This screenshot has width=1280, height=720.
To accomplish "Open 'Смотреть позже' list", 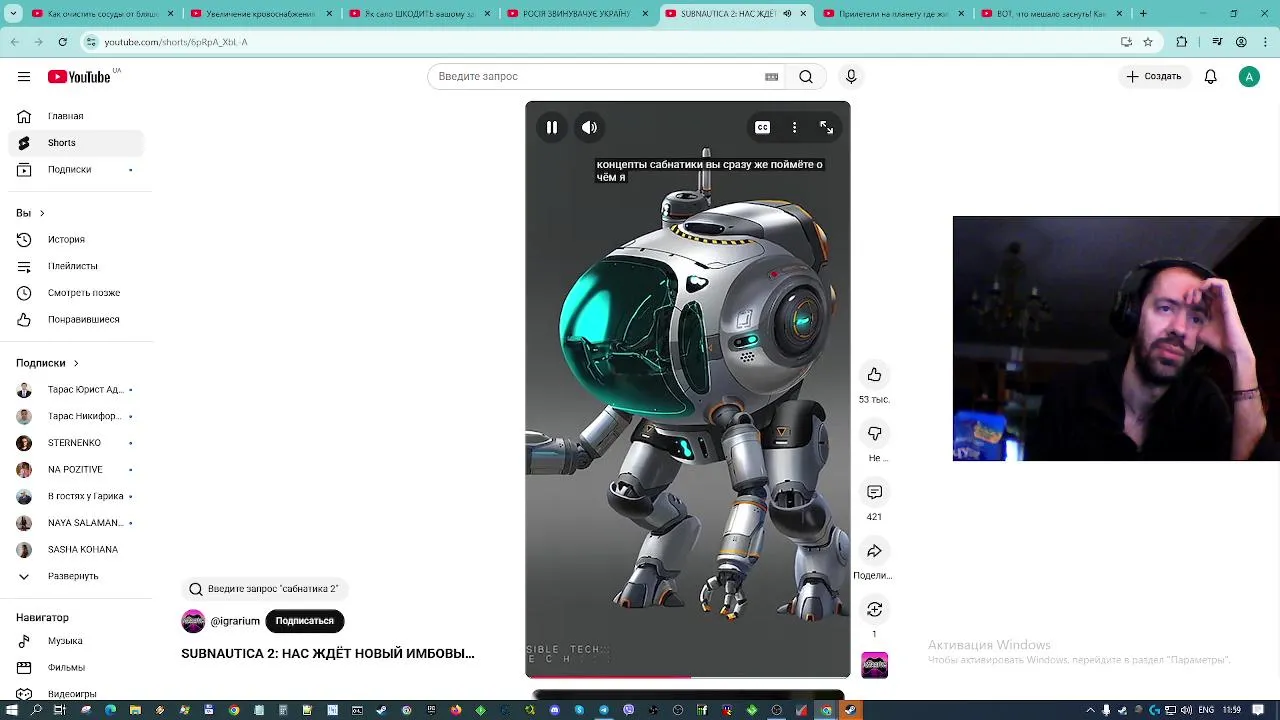I will tap(75, 293).
